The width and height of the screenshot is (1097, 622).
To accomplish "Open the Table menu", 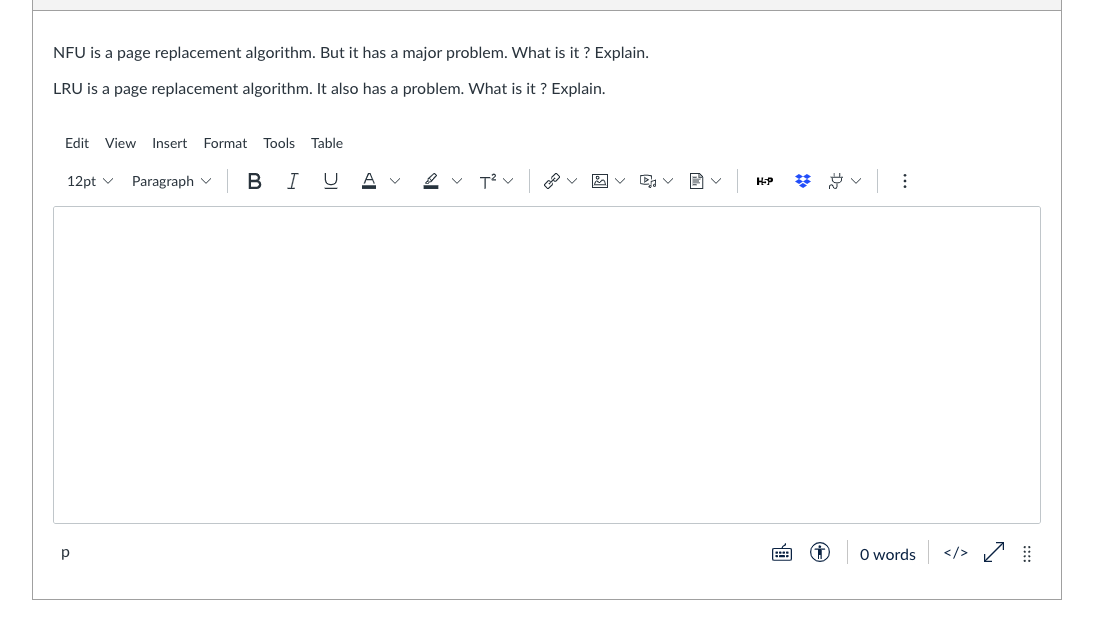I will point(326,143).
